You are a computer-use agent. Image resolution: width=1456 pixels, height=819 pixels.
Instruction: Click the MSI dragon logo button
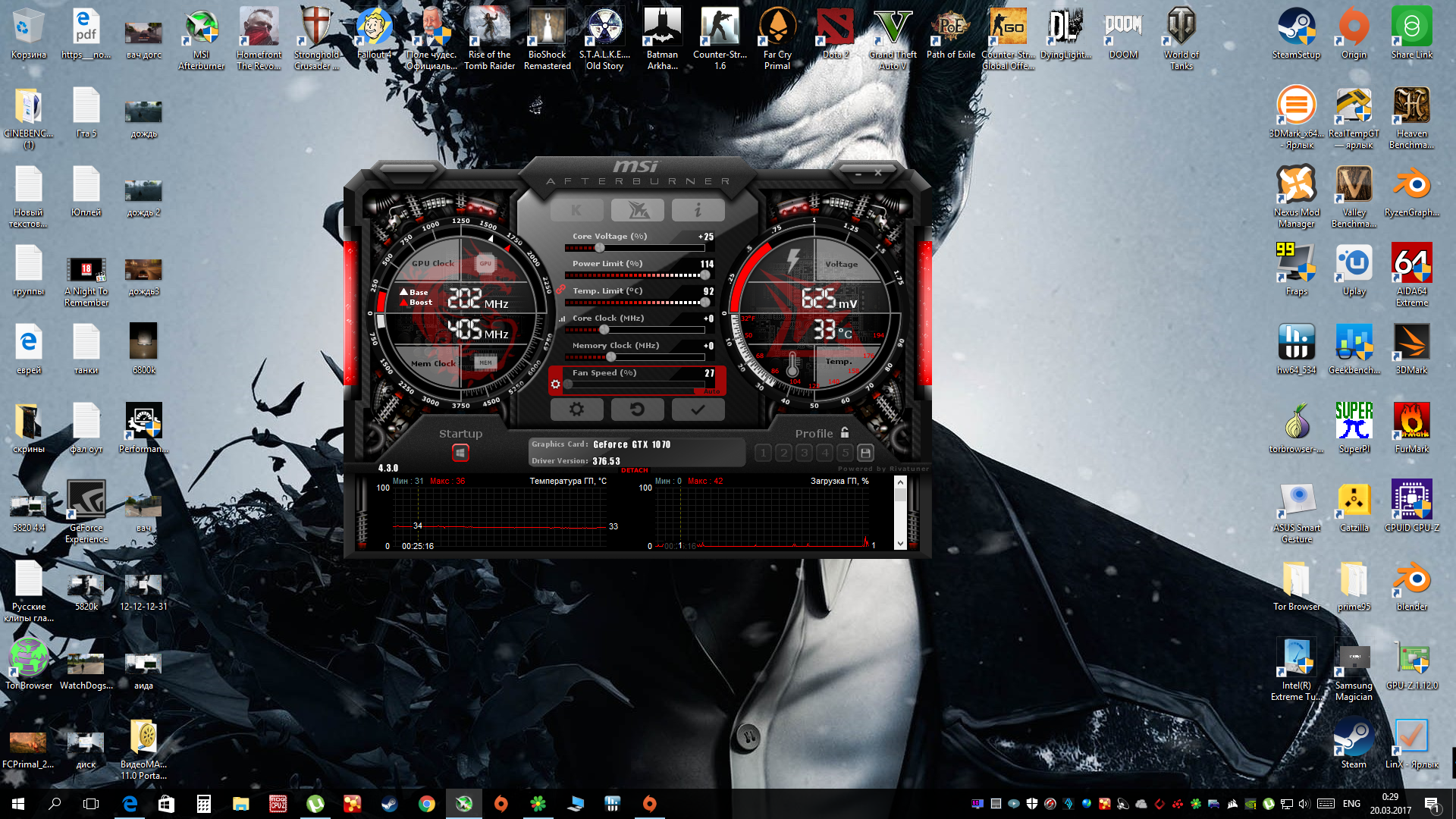point(637,210)
